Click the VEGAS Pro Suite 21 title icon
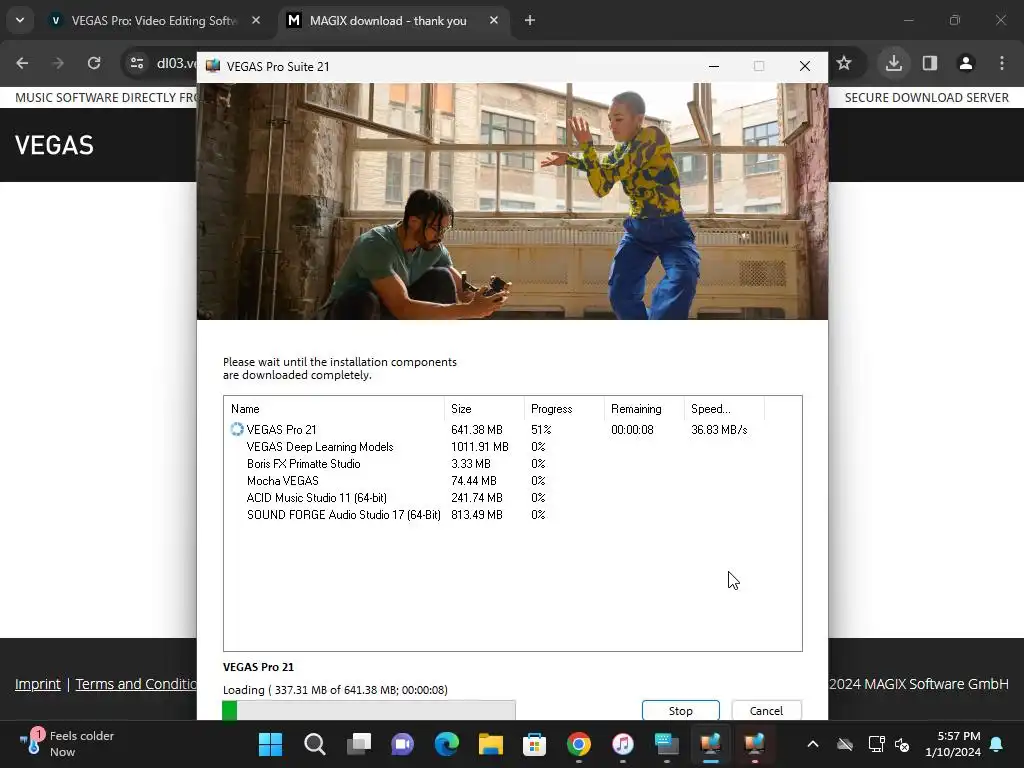Image resolution: width=1024 pixels, height=768 pixels. [213, 66]
